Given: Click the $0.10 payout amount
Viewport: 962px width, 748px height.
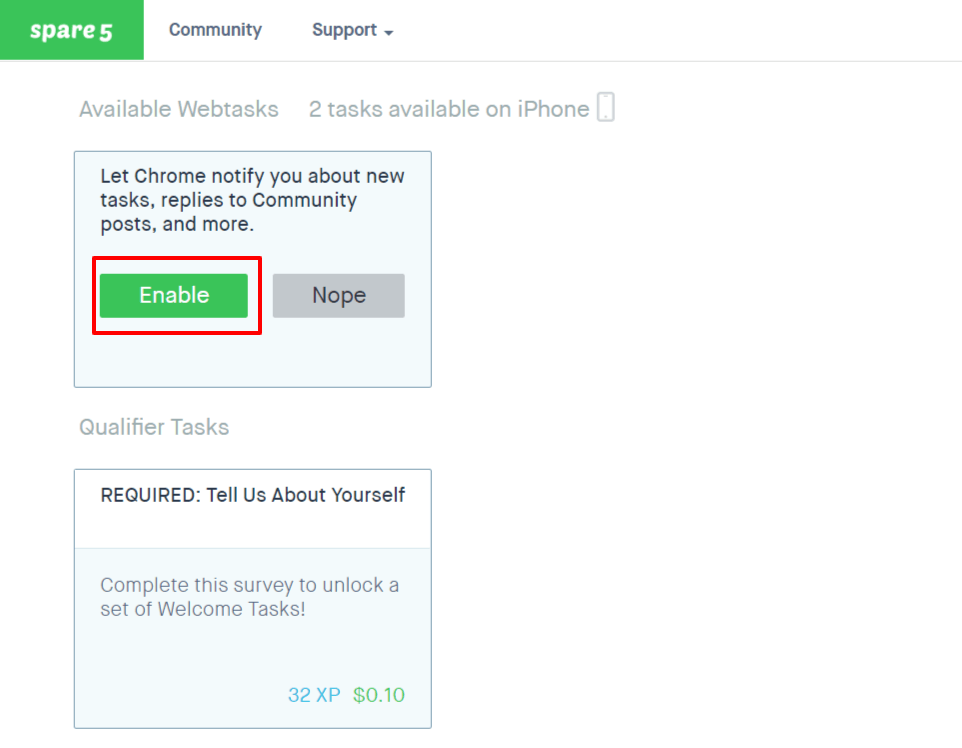Looking at the screenshot, I should pyautogui.click(x=379, y=695).
